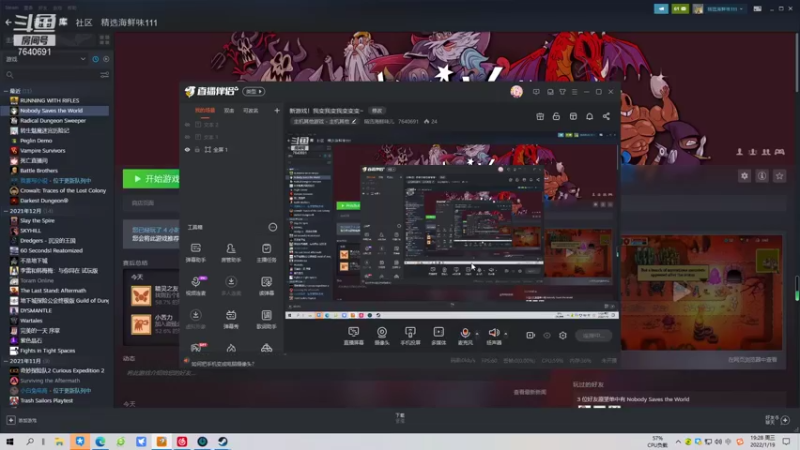The image size is (800, 450).
Task: Open the 弹幕秀 tool in toolbox
Action: 231,319
